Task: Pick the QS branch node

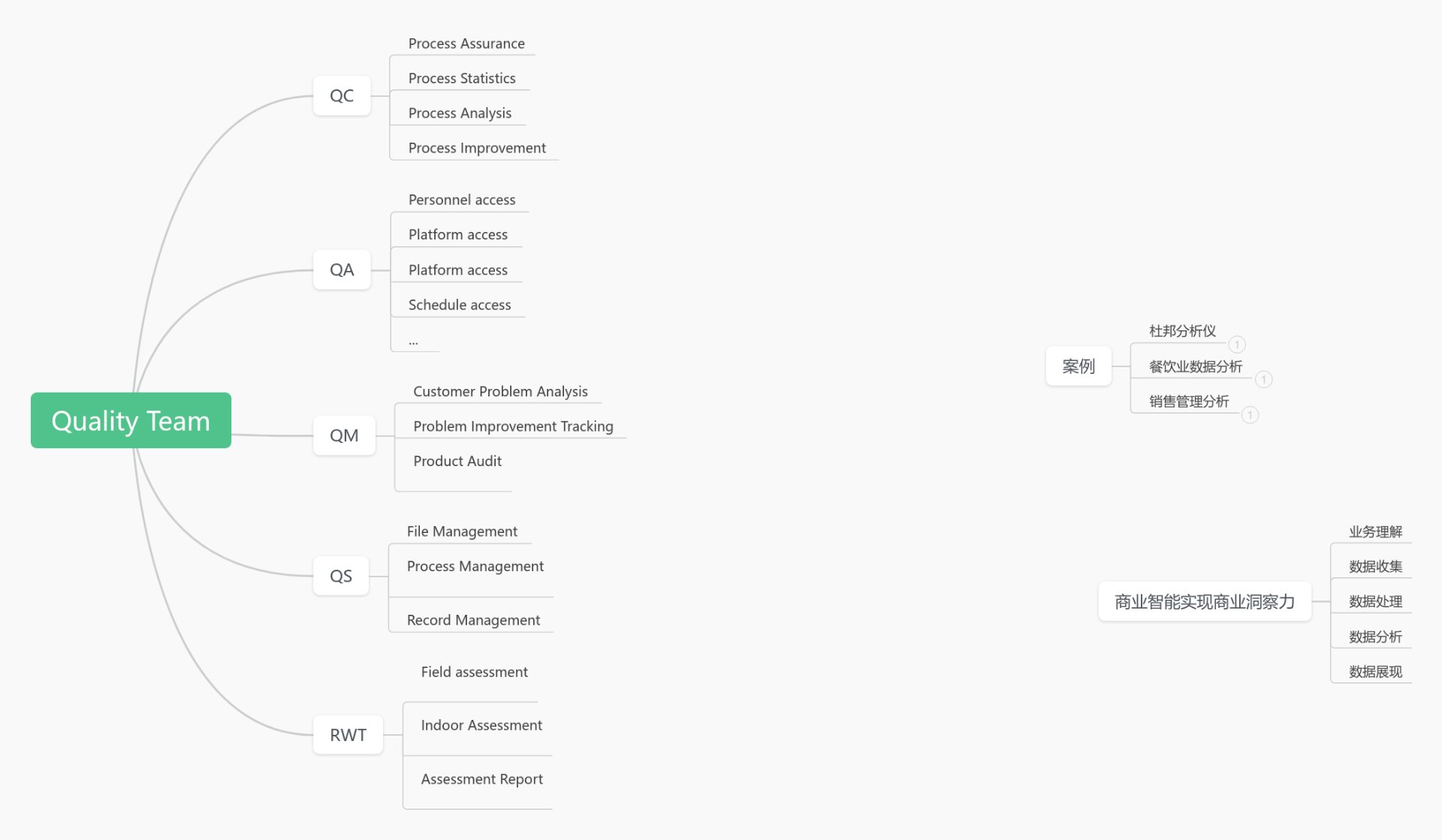Action: click(341, 576)
